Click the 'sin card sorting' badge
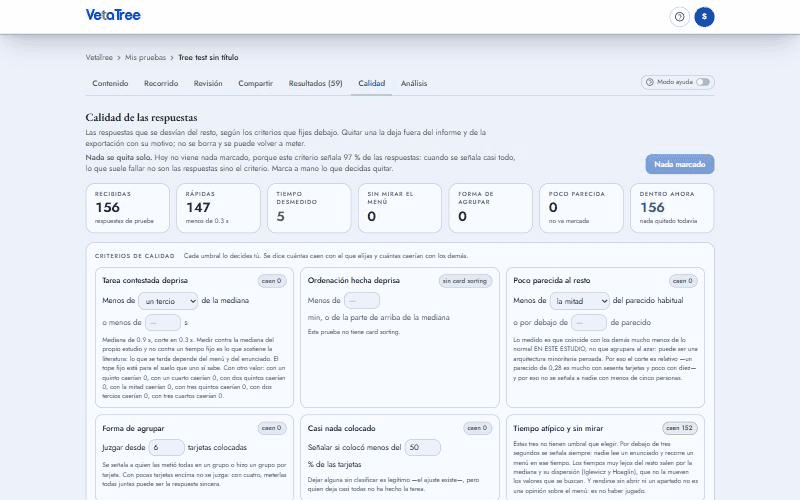The image size is (800, 500). 465,281
